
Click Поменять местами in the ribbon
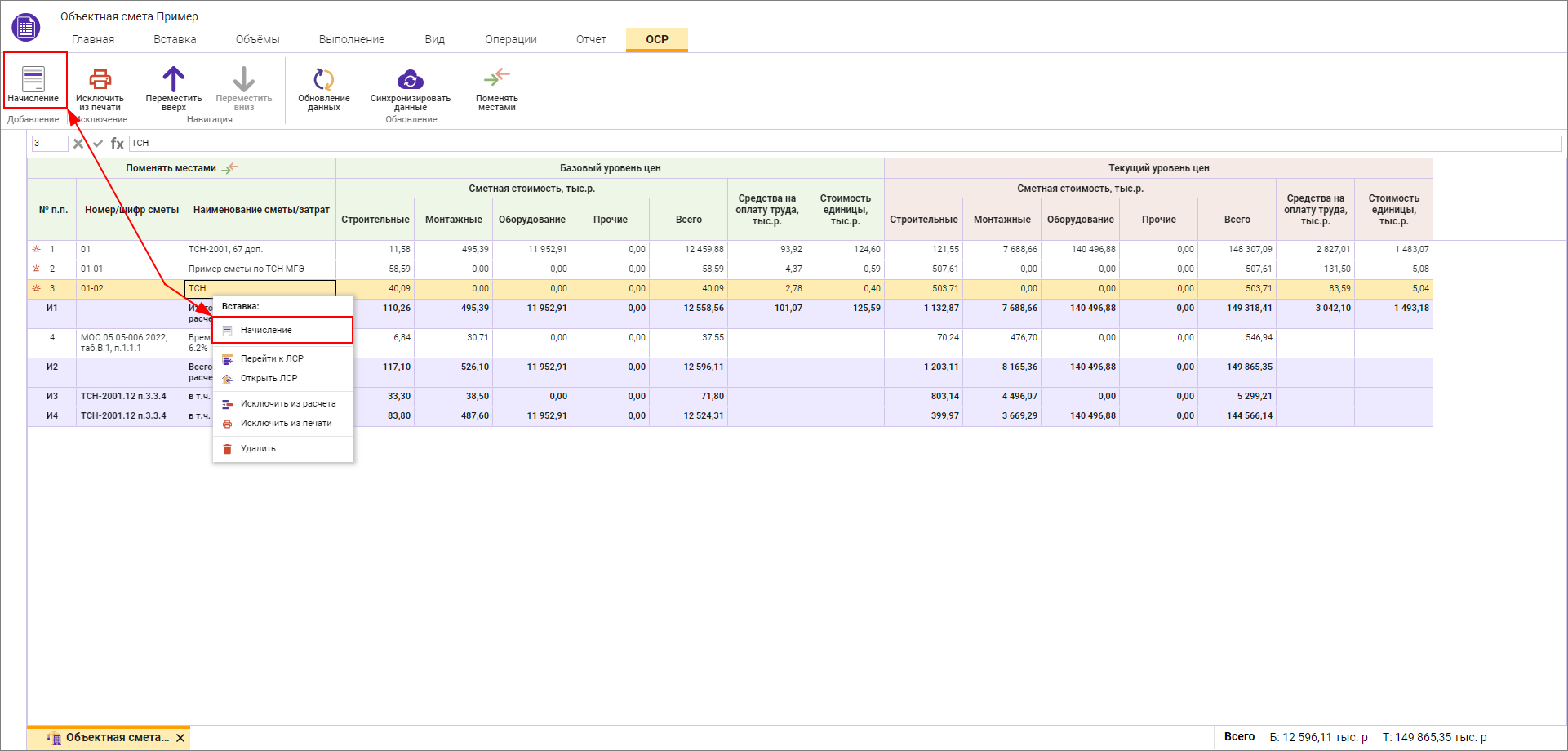497,89
